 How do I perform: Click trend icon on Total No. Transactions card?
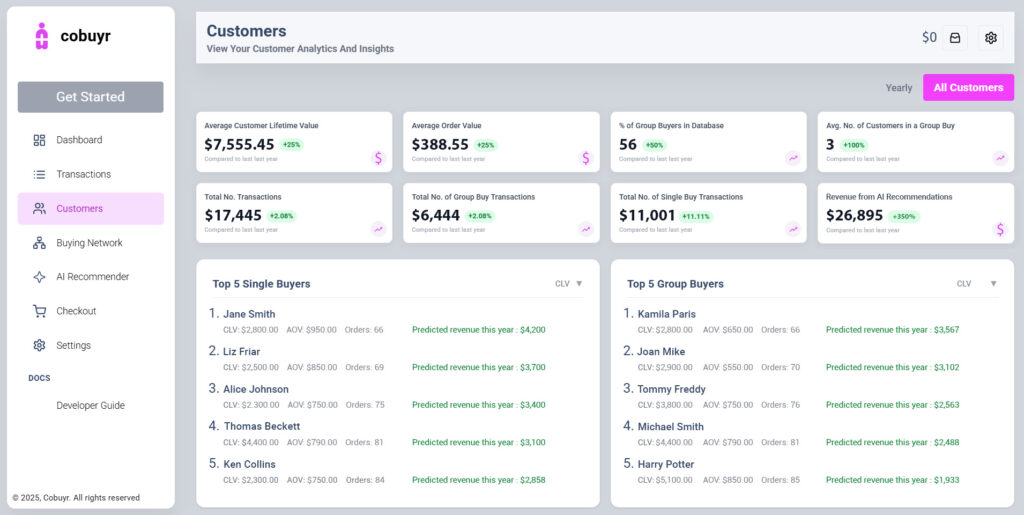pyautogui.click(x=379, y=229)
